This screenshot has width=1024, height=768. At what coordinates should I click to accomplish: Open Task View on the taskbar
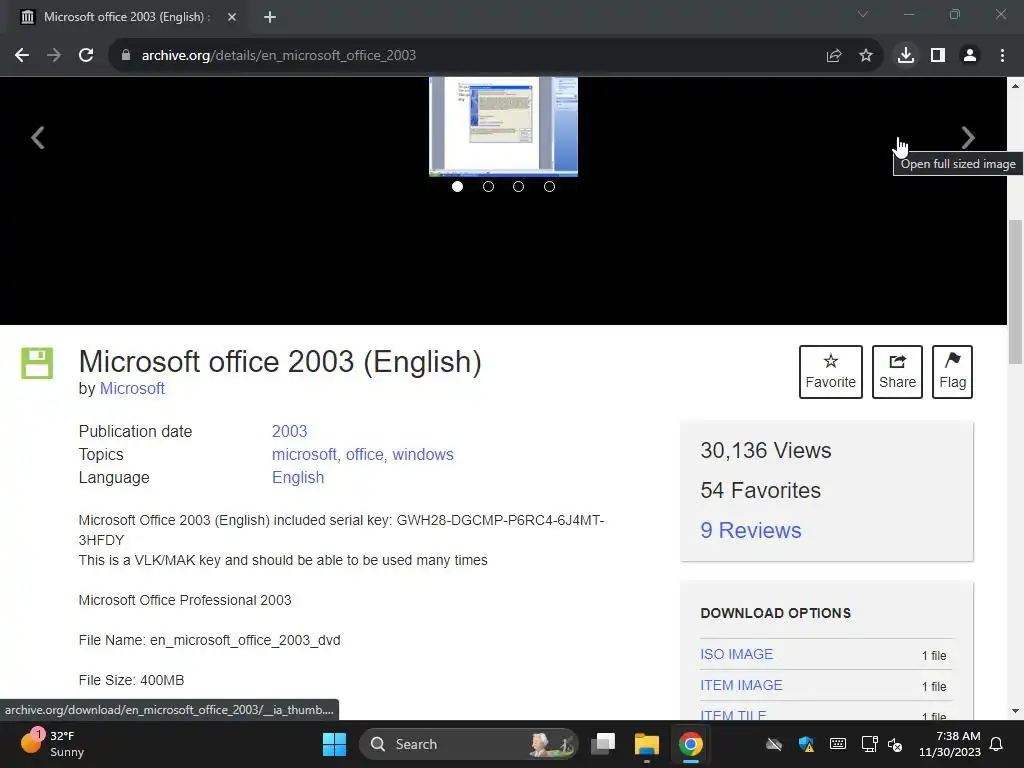coord(603,744)
